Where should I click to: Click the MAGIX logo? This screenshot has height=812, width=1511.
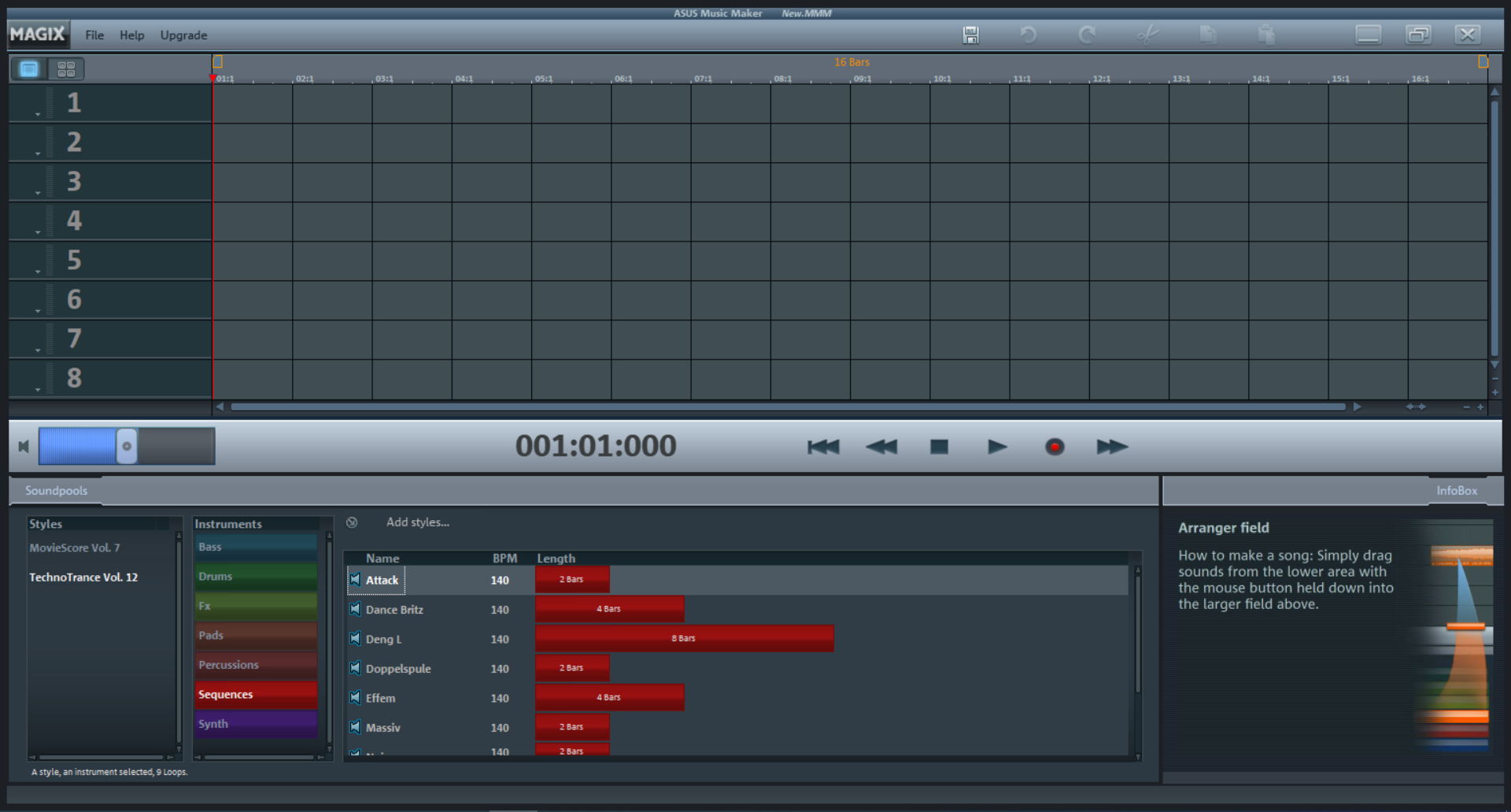point(38,35)
